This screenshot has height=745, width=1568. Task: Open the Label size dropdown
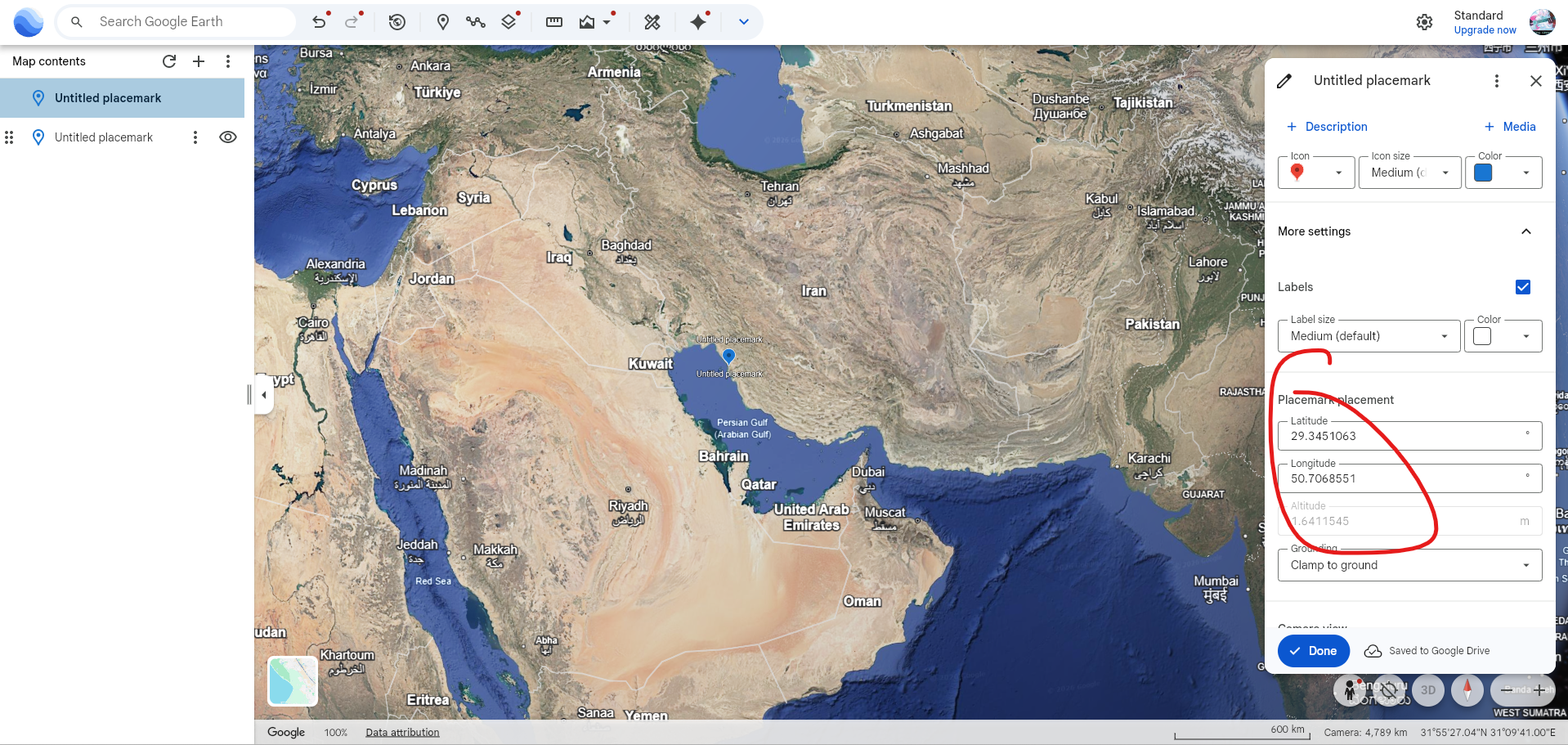(1369, 336)
